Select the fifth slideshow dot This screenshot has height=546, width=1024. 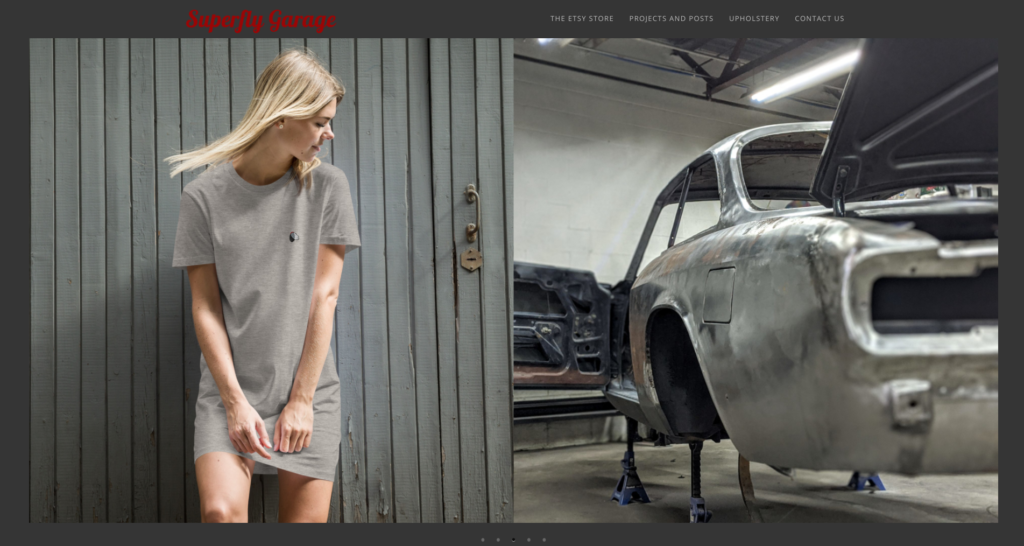544,539
